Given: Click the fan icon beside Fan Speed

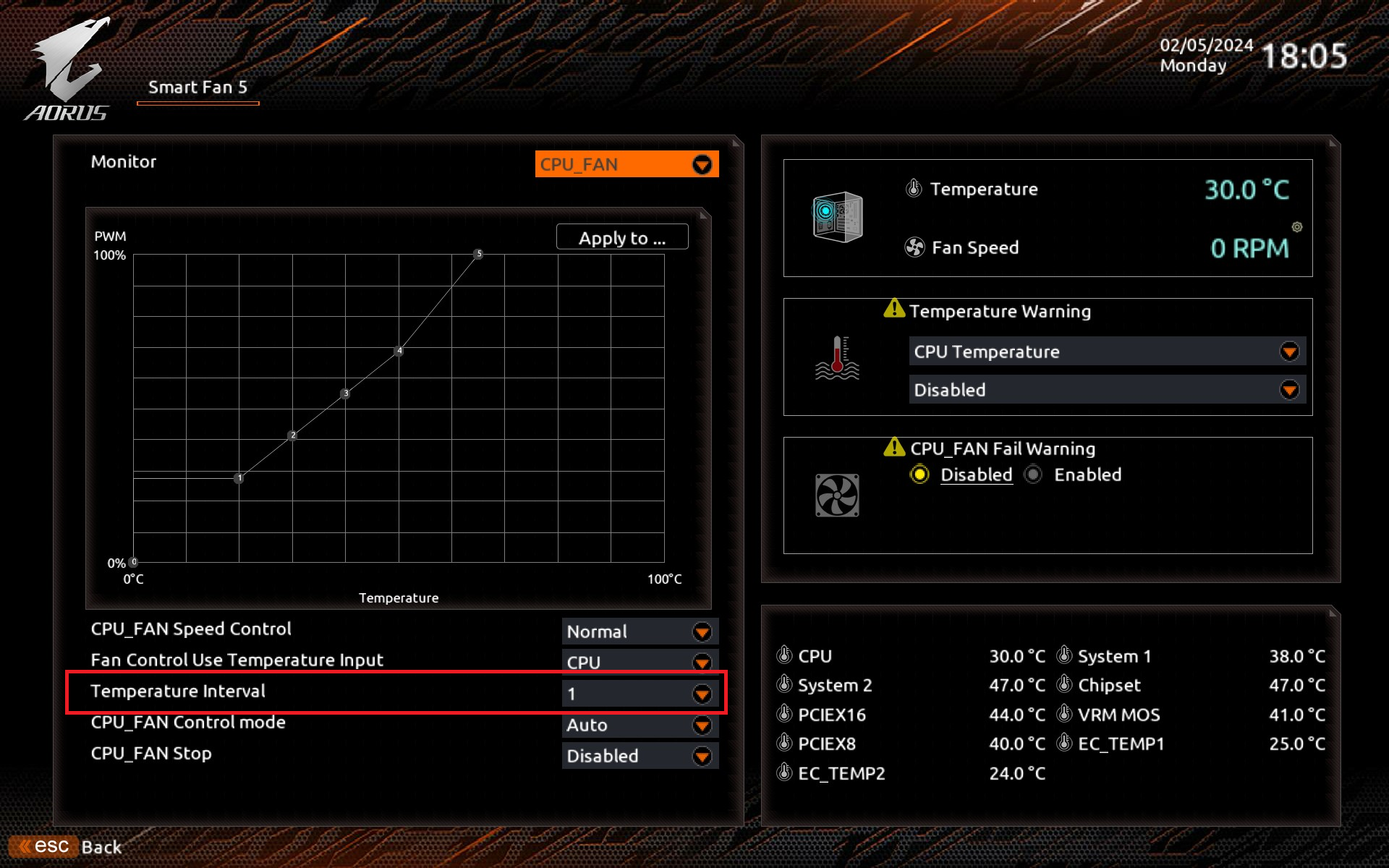Looking at the screenshot, I should [x=914, y=247].
